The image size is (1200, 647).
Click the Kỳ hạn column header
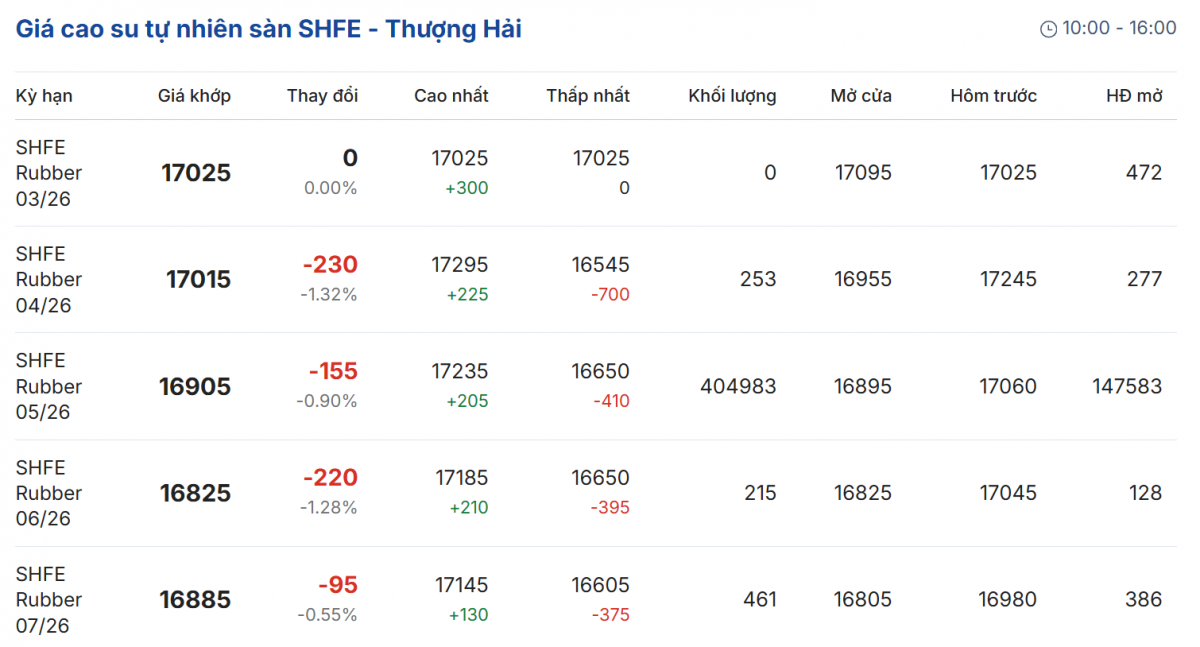tap(44, 96)
